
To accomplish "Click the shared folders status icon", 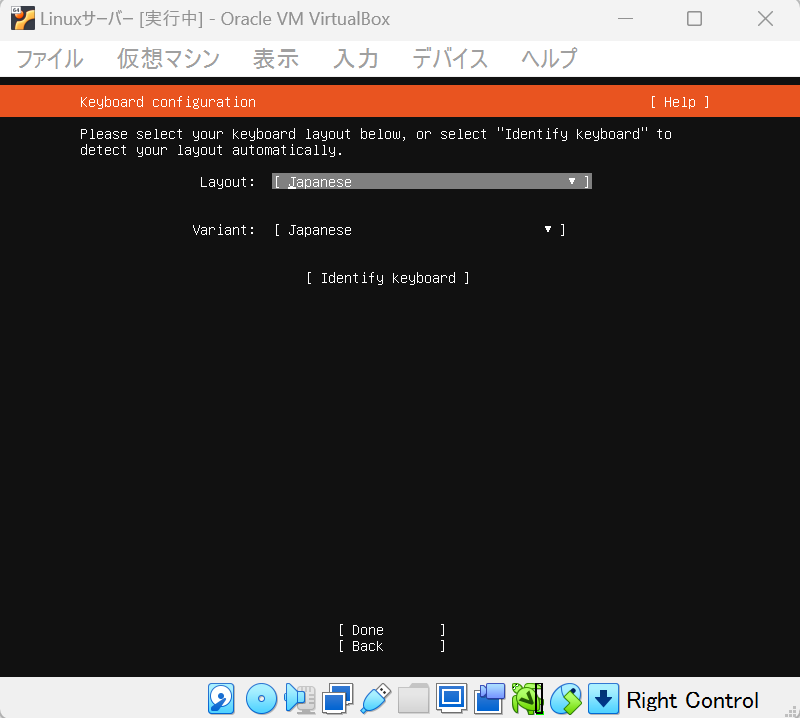I will (413, 699).
